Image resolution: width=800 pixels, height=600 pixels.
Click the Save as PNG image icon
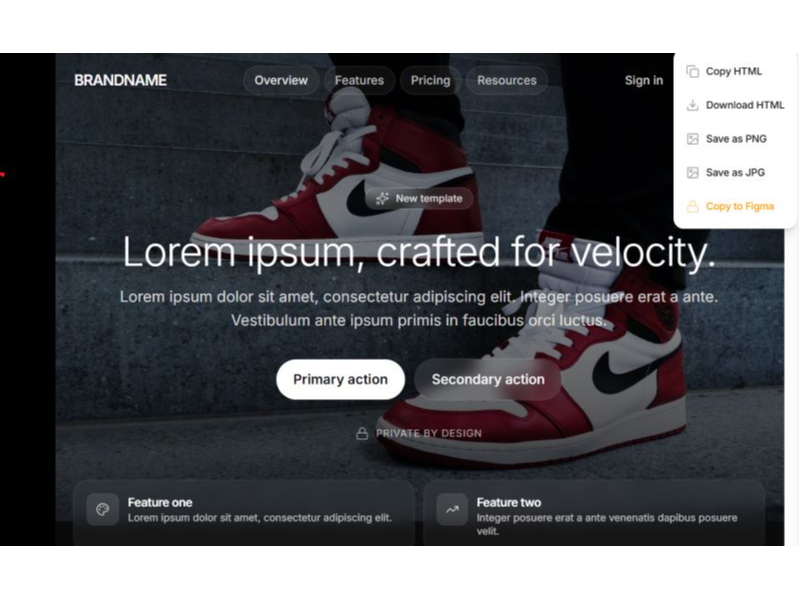[692, 139]
